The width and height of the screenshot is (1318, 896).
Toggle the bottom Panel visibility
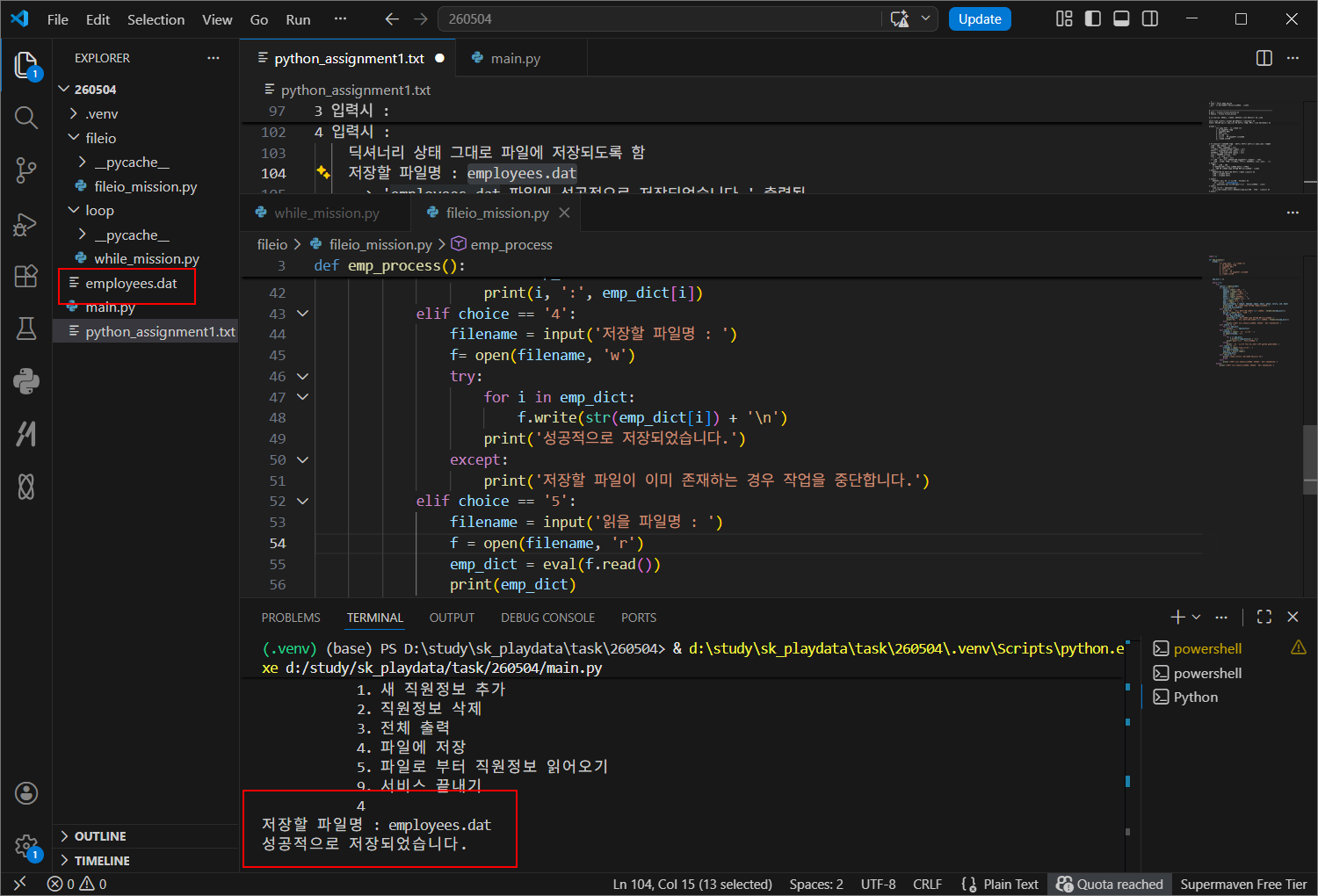pyautogui.click(x=1121, y=18)
